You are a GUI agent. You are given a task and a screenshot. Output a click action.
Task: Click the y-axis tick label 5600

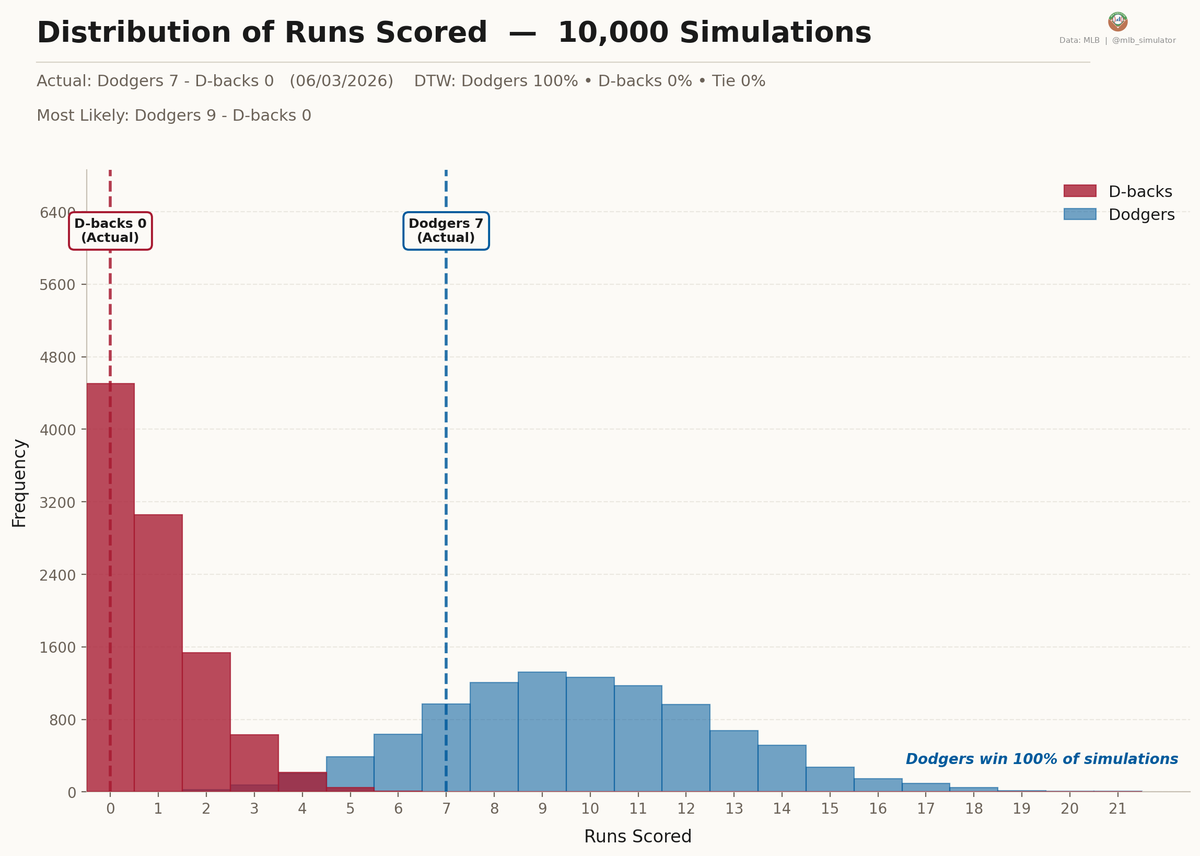click(57, 285)
